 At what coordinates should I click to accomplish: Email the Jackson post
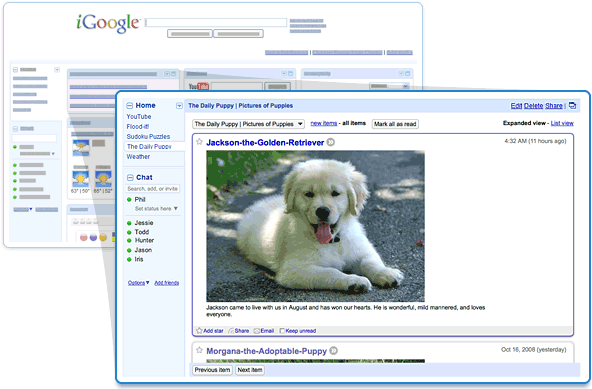[x=264, y=331]
